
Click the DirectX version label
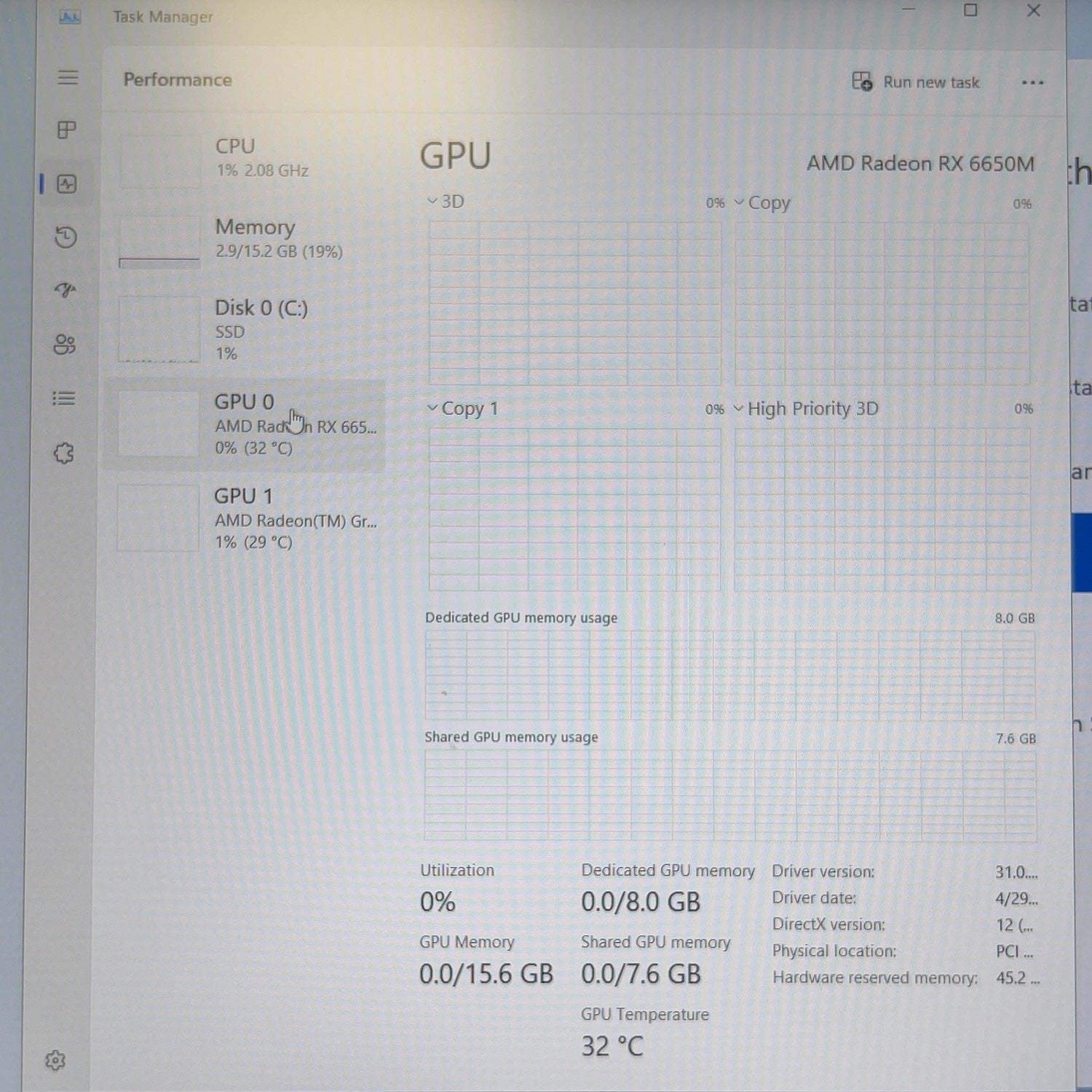click(828, 925)
